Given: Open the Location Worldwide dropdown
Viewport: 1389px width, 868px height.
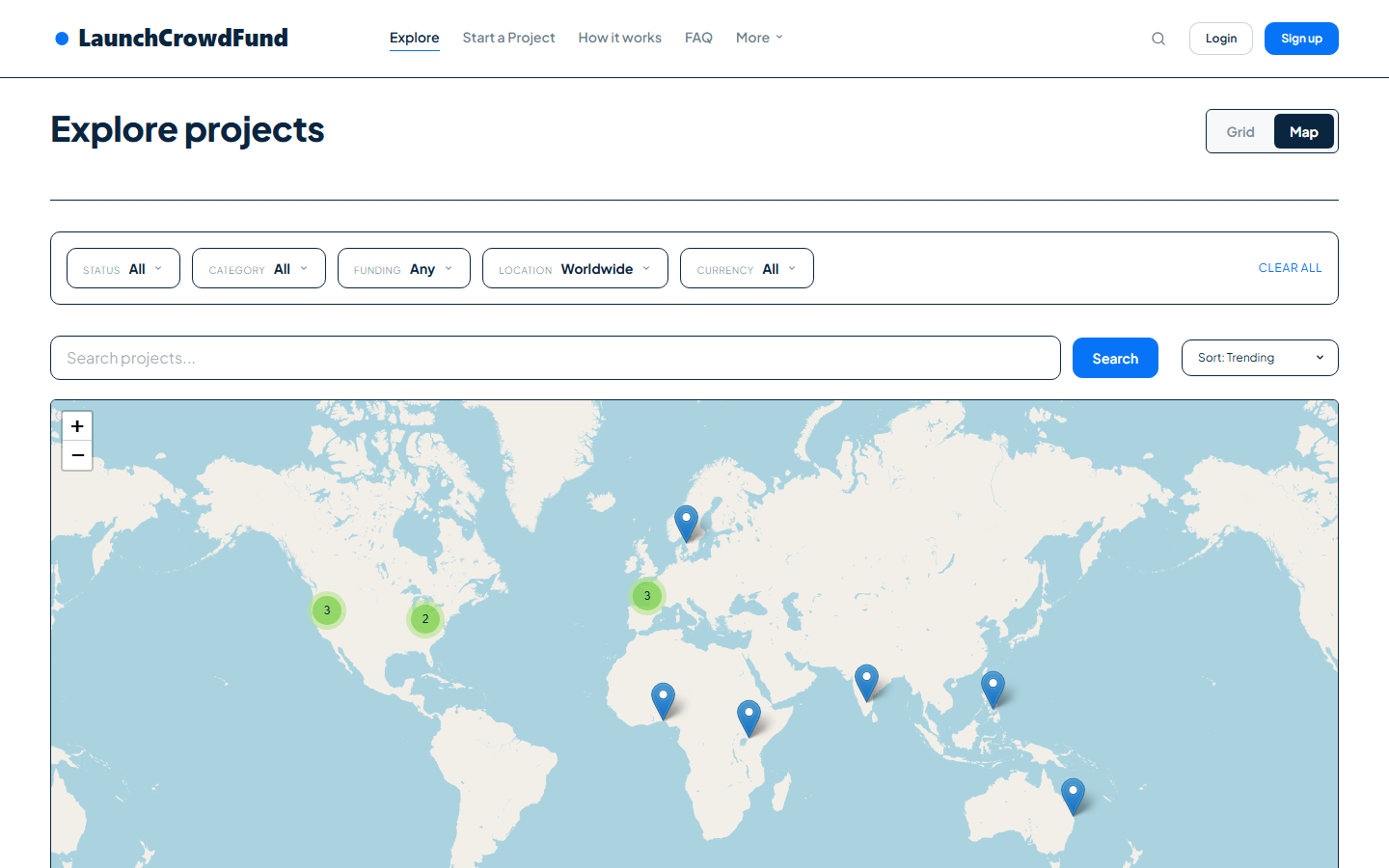Looking at the screenshot, I should click(x=575, y=268).
